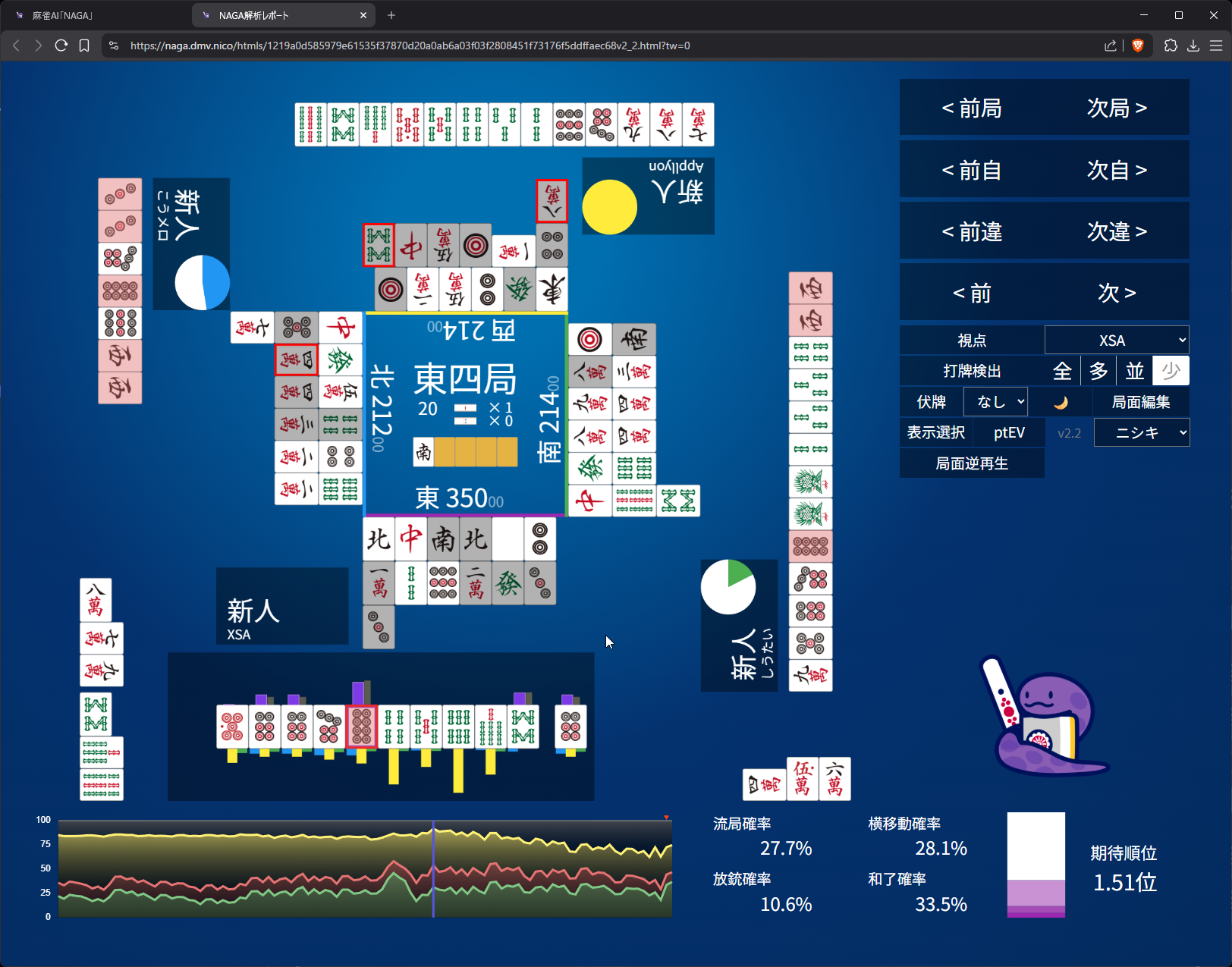Bookmark this page with the bookmark icon
Image resolution: width=1232 pixels, height=967 pixels.
tap(84, 46)
